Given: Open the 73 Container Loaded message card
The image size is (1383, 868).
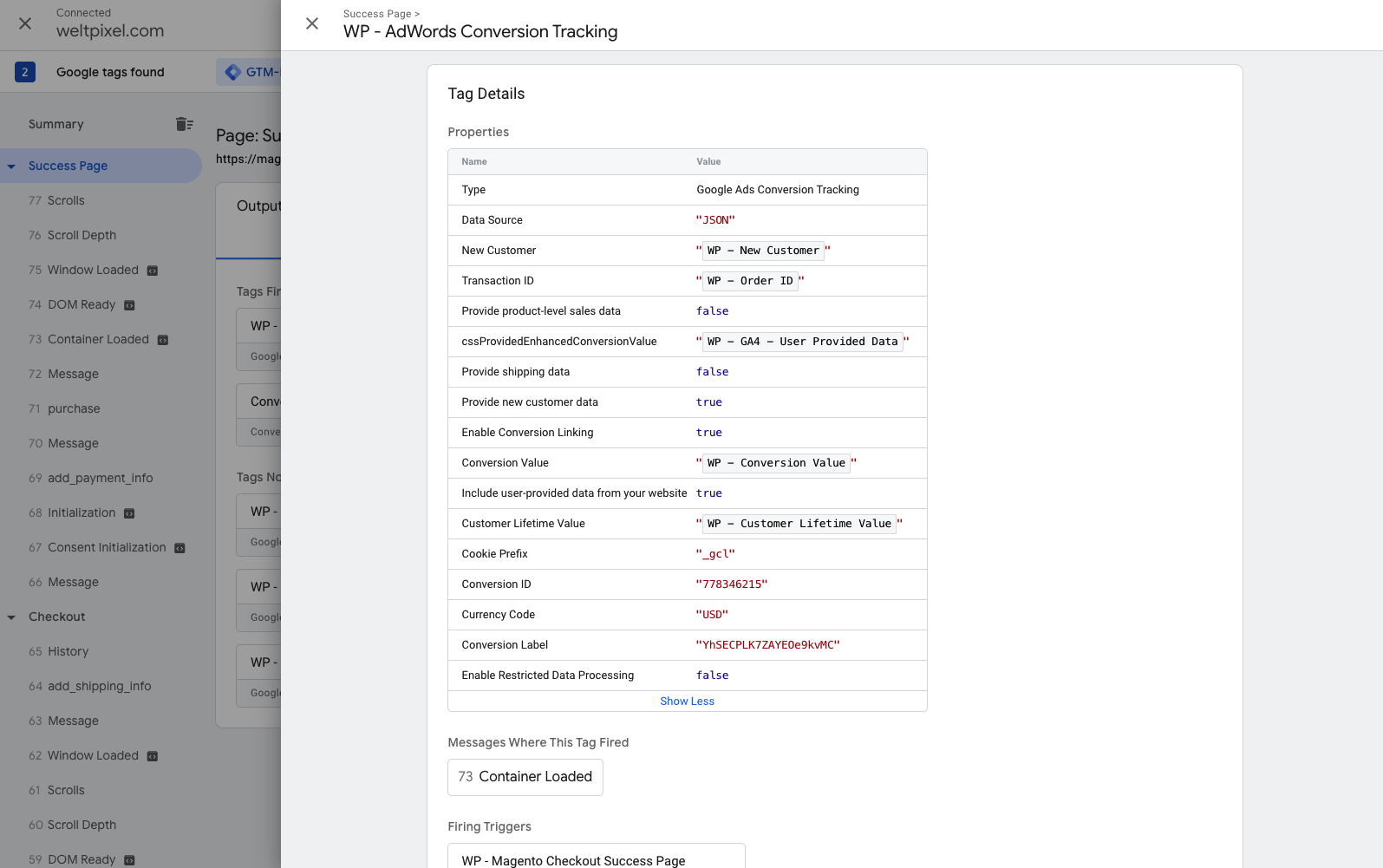Looking at the screenshot, I should coord(525,777).
